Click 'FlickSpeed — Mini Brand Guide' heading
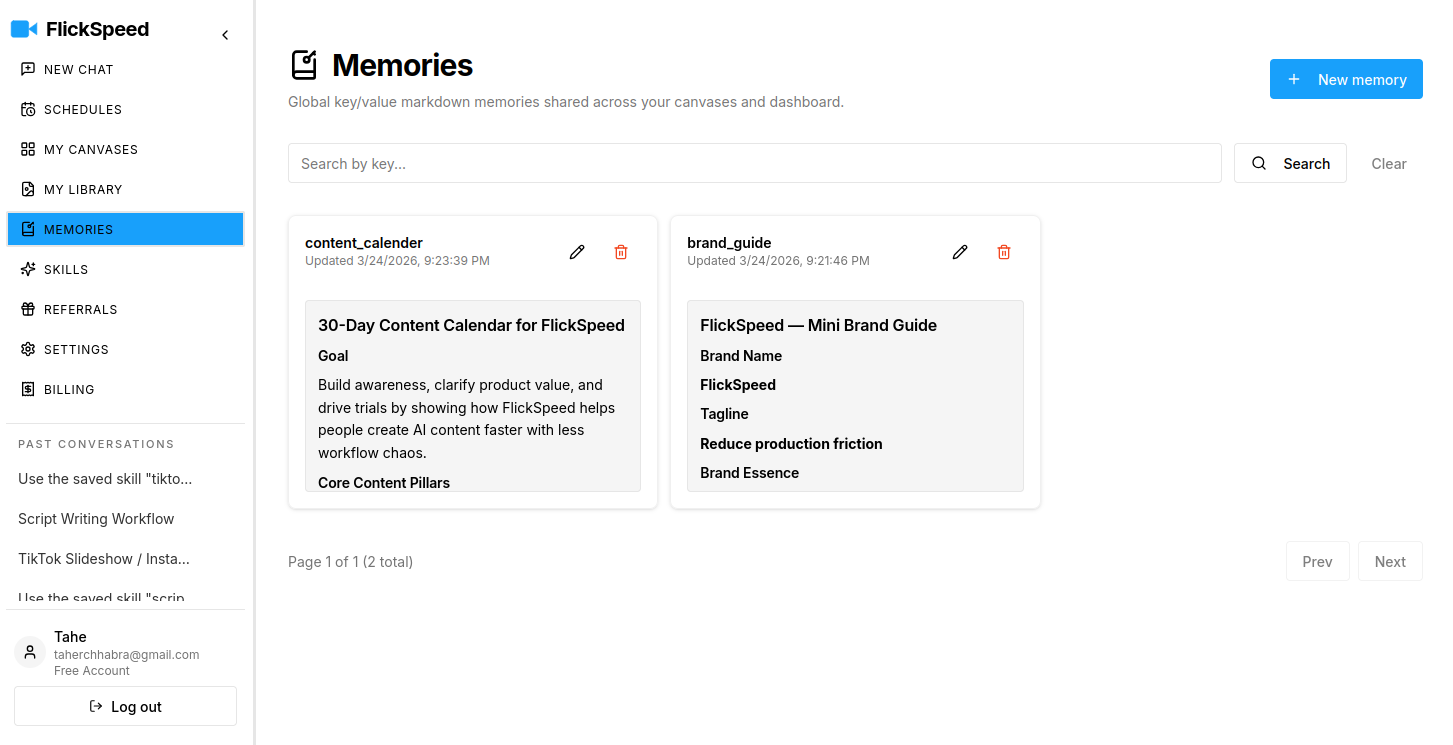 coord(818,325)
